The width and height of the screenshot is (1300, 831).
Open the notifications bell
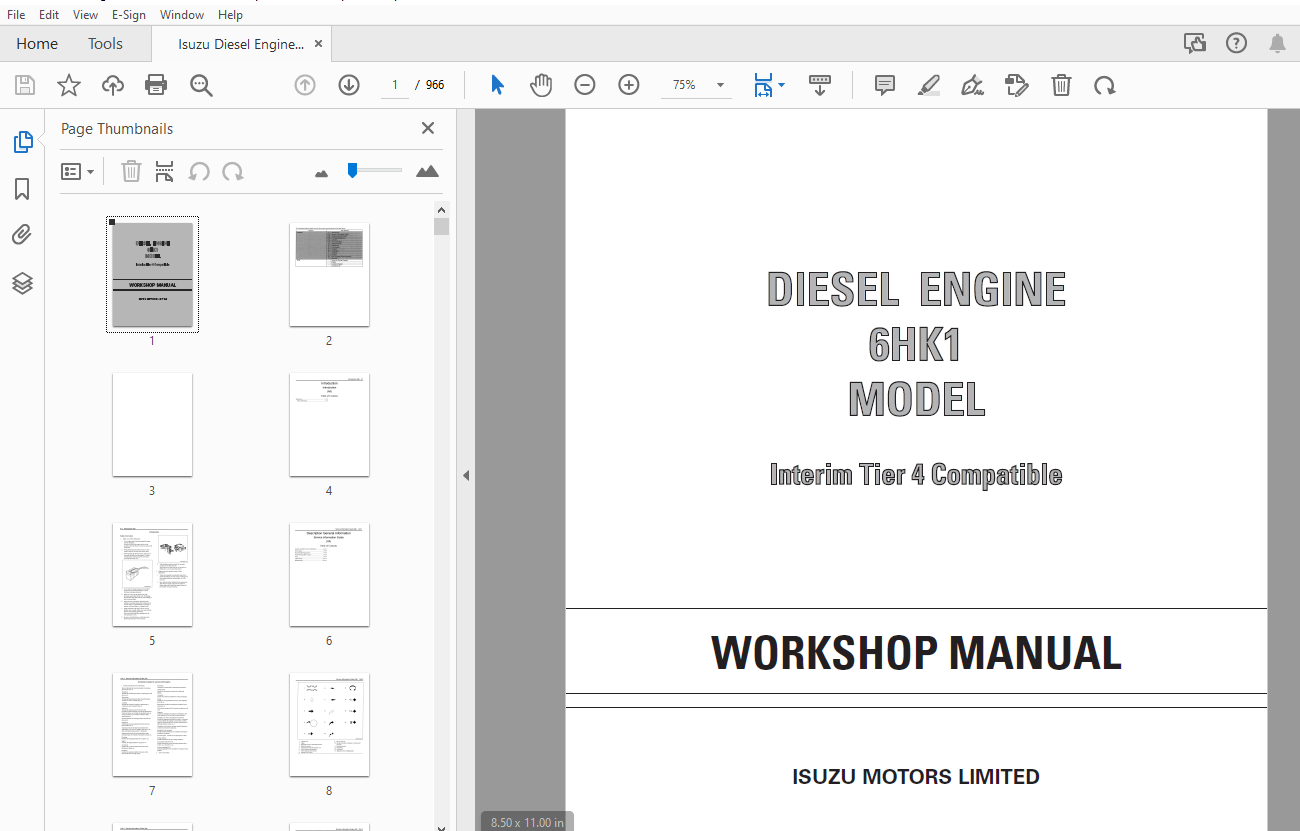[x=1277, y=43]
